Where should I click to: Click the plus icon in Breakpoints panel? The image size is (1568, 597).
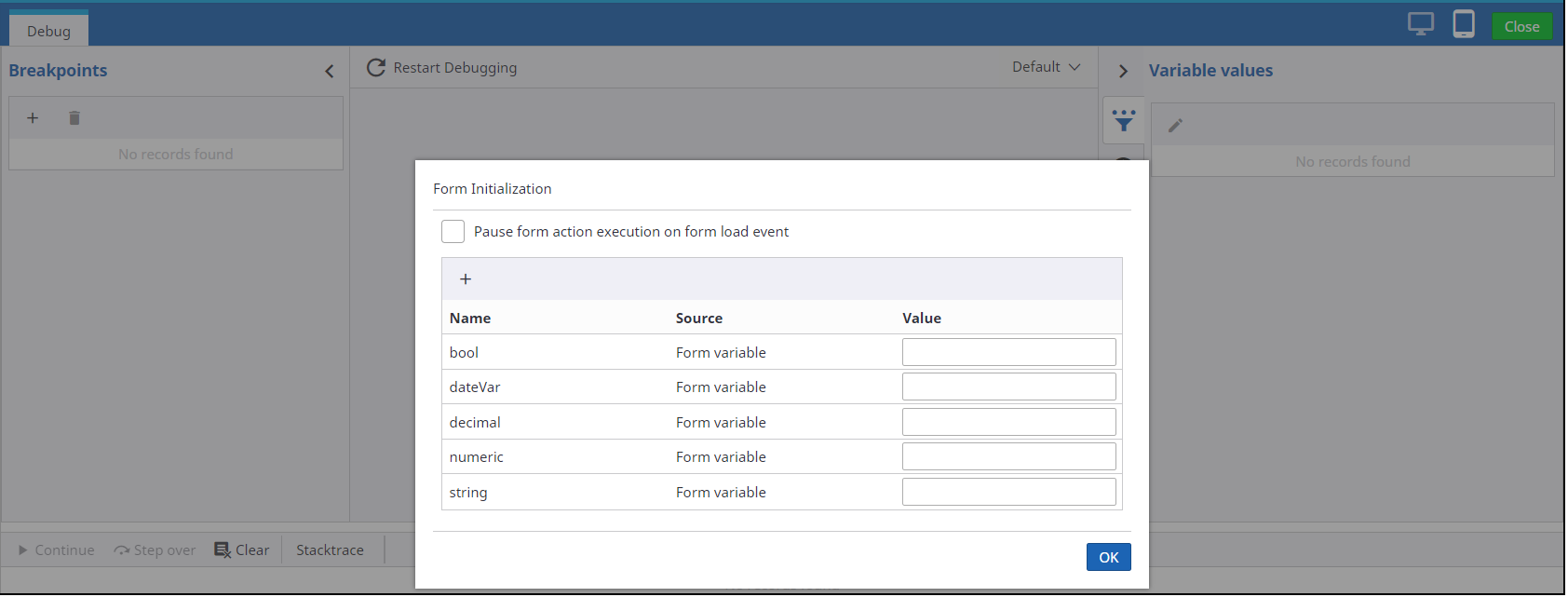coord(33,118)
